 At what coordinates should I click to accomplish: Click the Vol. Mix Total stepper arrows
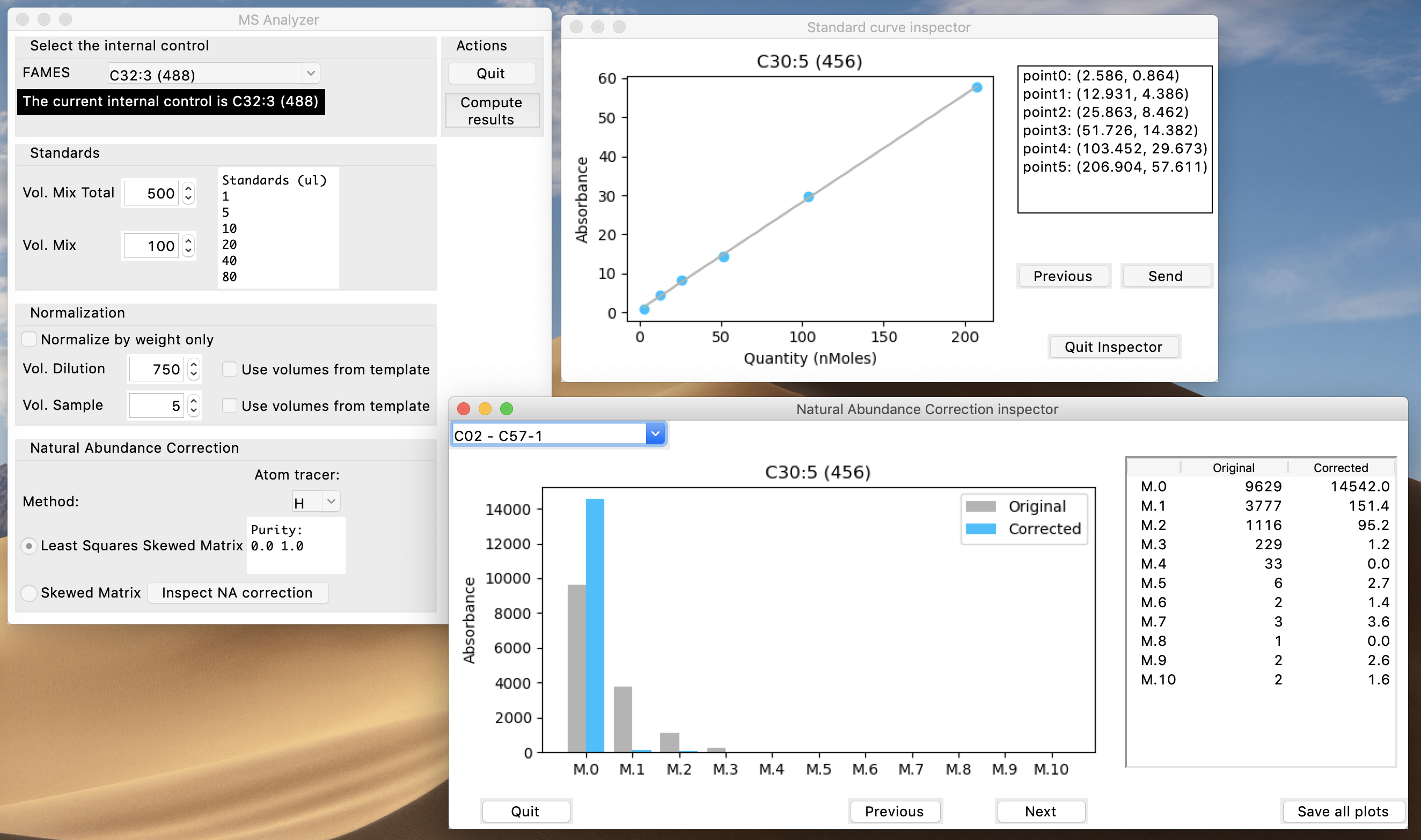tap(188, 193)
